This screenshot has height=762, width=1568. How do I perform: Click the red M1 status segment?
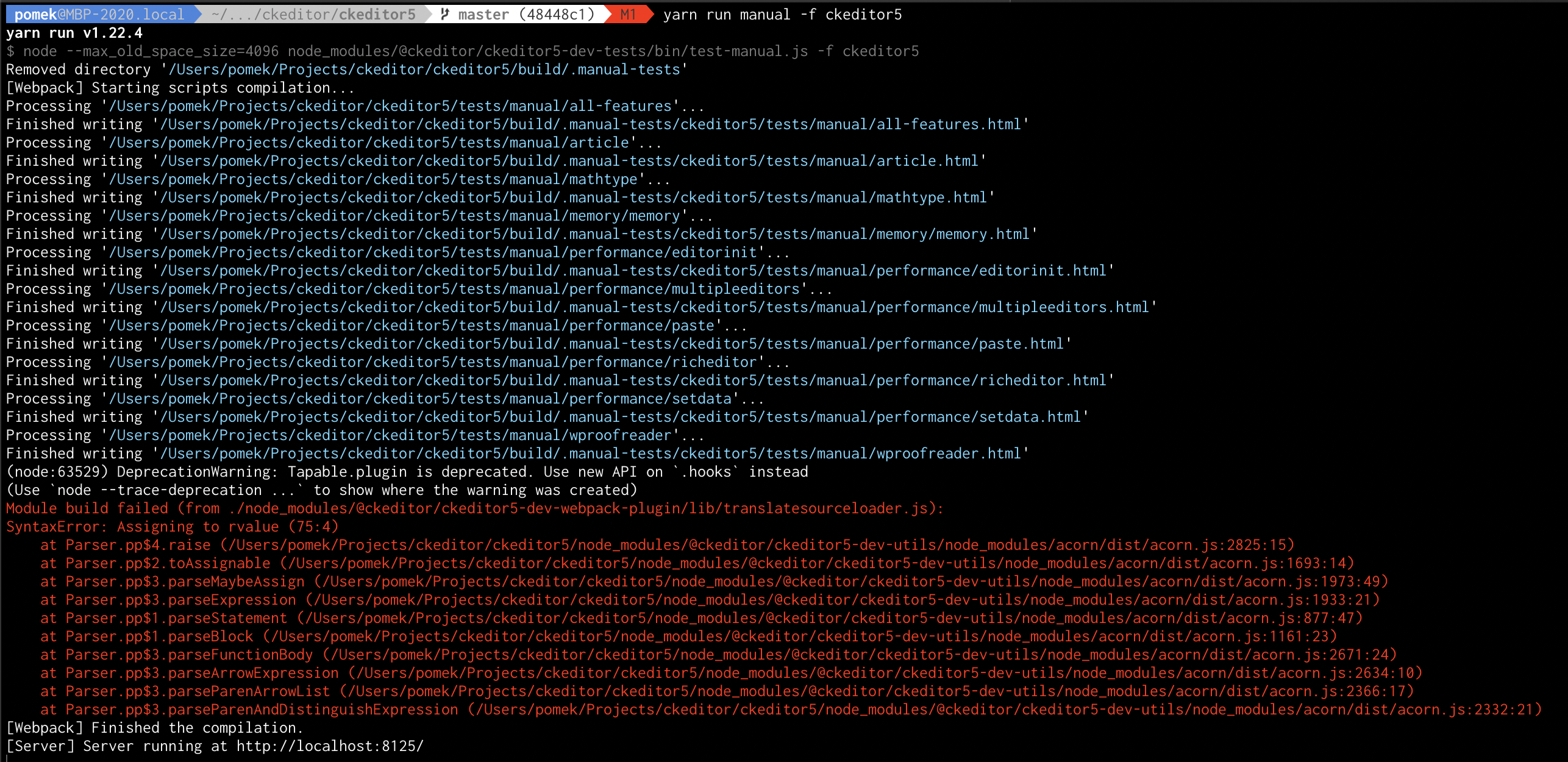pyautogui.click(x=628, y=14)
